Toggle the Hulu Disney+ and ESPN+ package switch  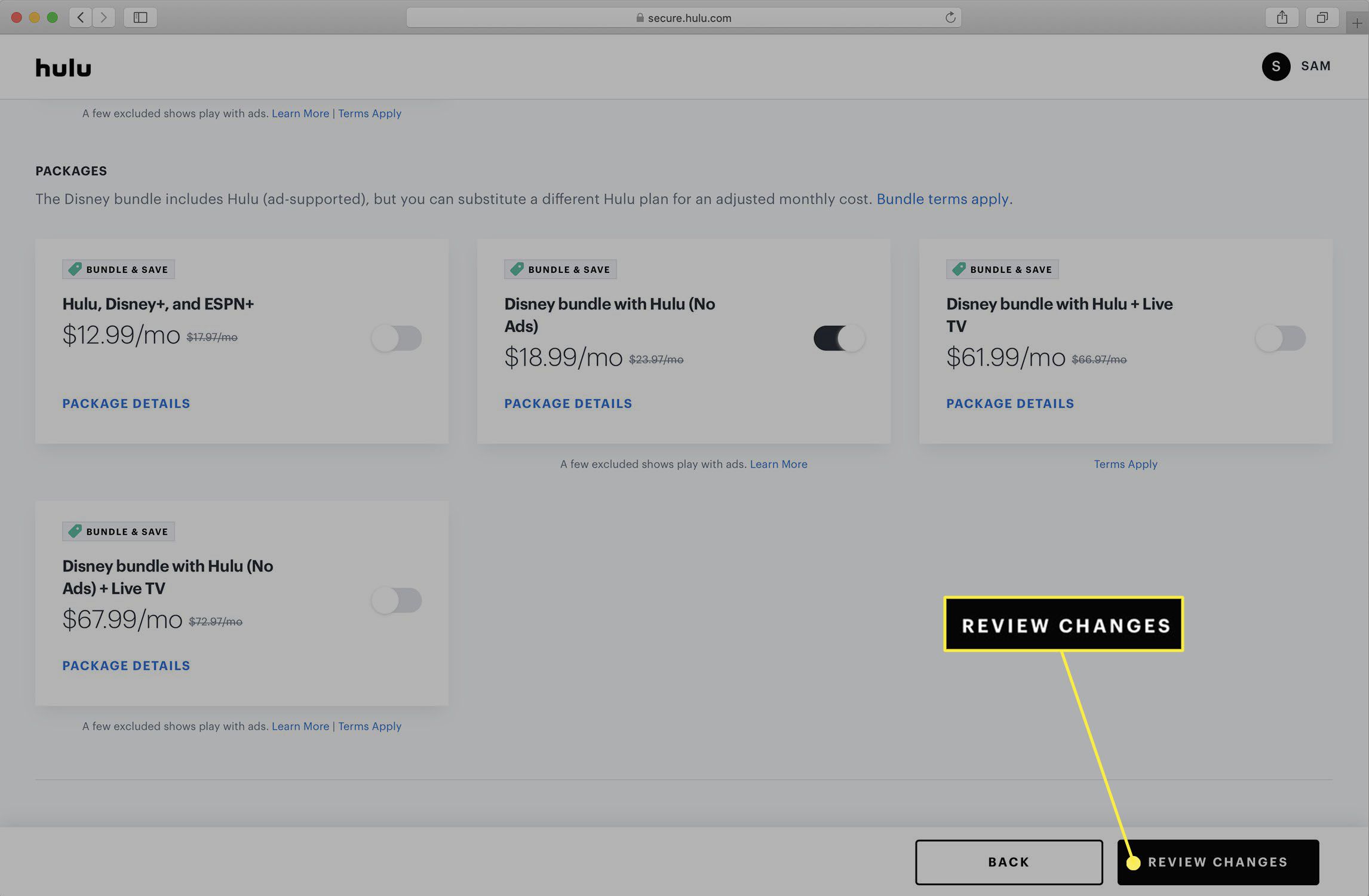coord(396,337)
